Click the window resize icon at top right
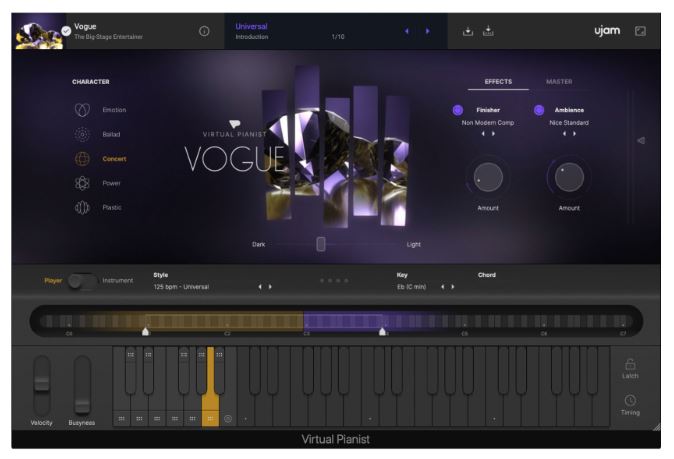The image size is (674, 459). tap(640, 31)
